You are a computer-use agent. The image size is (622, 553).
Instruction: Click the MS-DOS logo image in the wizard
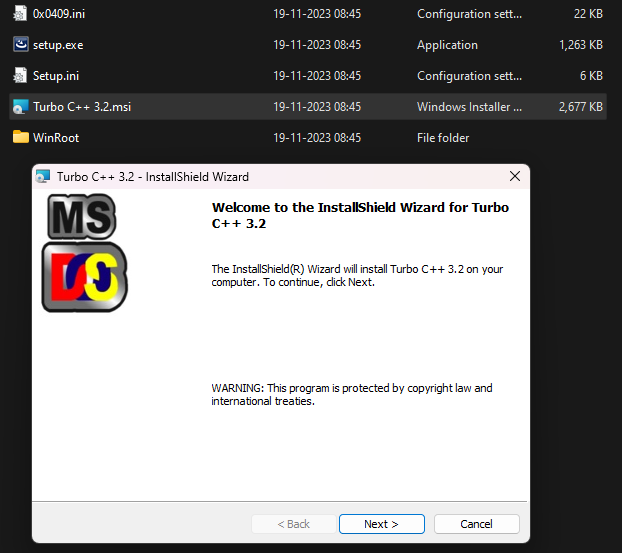[x=84, y=253]
